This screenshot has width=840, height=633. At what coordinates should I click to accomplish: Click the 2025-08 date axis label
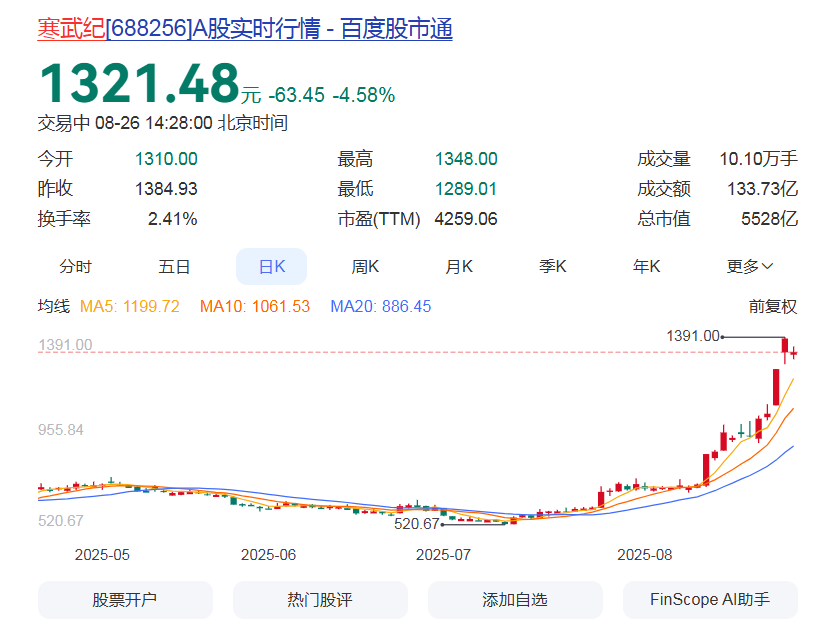(x=644, y=555)
